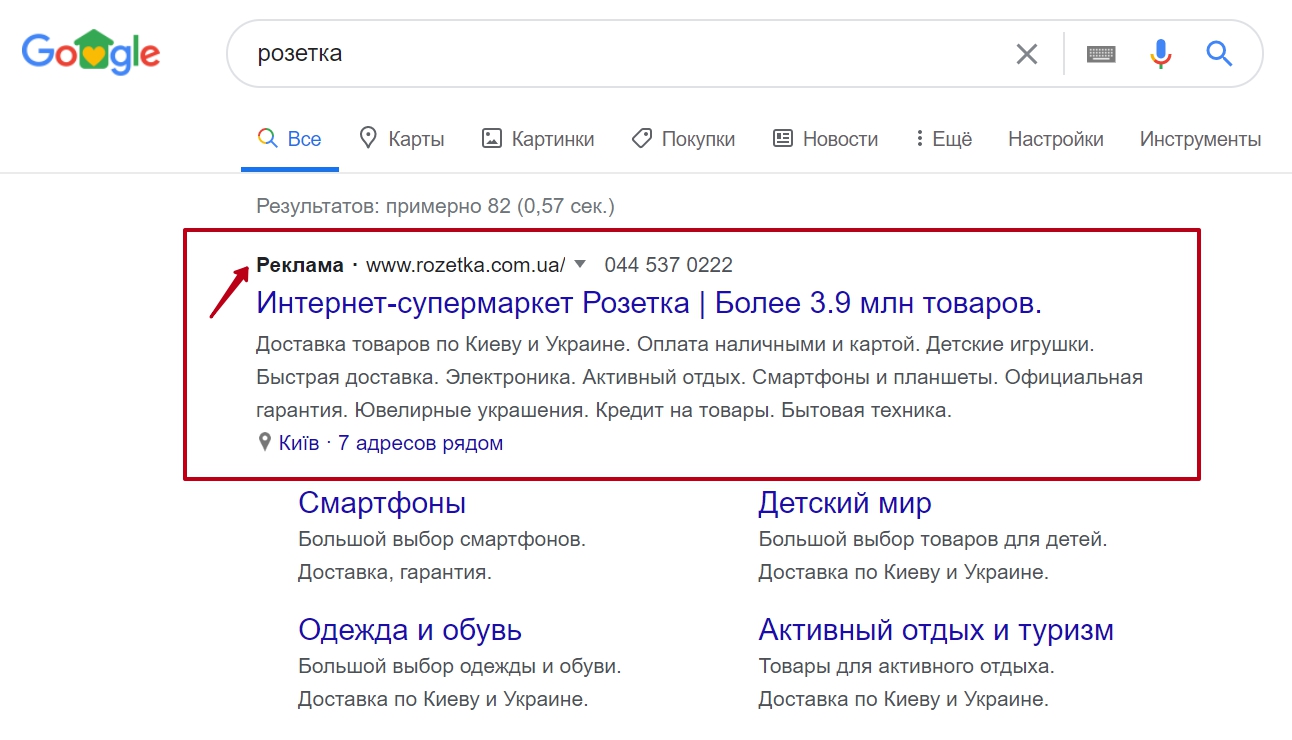The image size is (1292, 740).
Task: Click the ad line starting 'Доставка товаров по Киеву'
Action: 676,345
